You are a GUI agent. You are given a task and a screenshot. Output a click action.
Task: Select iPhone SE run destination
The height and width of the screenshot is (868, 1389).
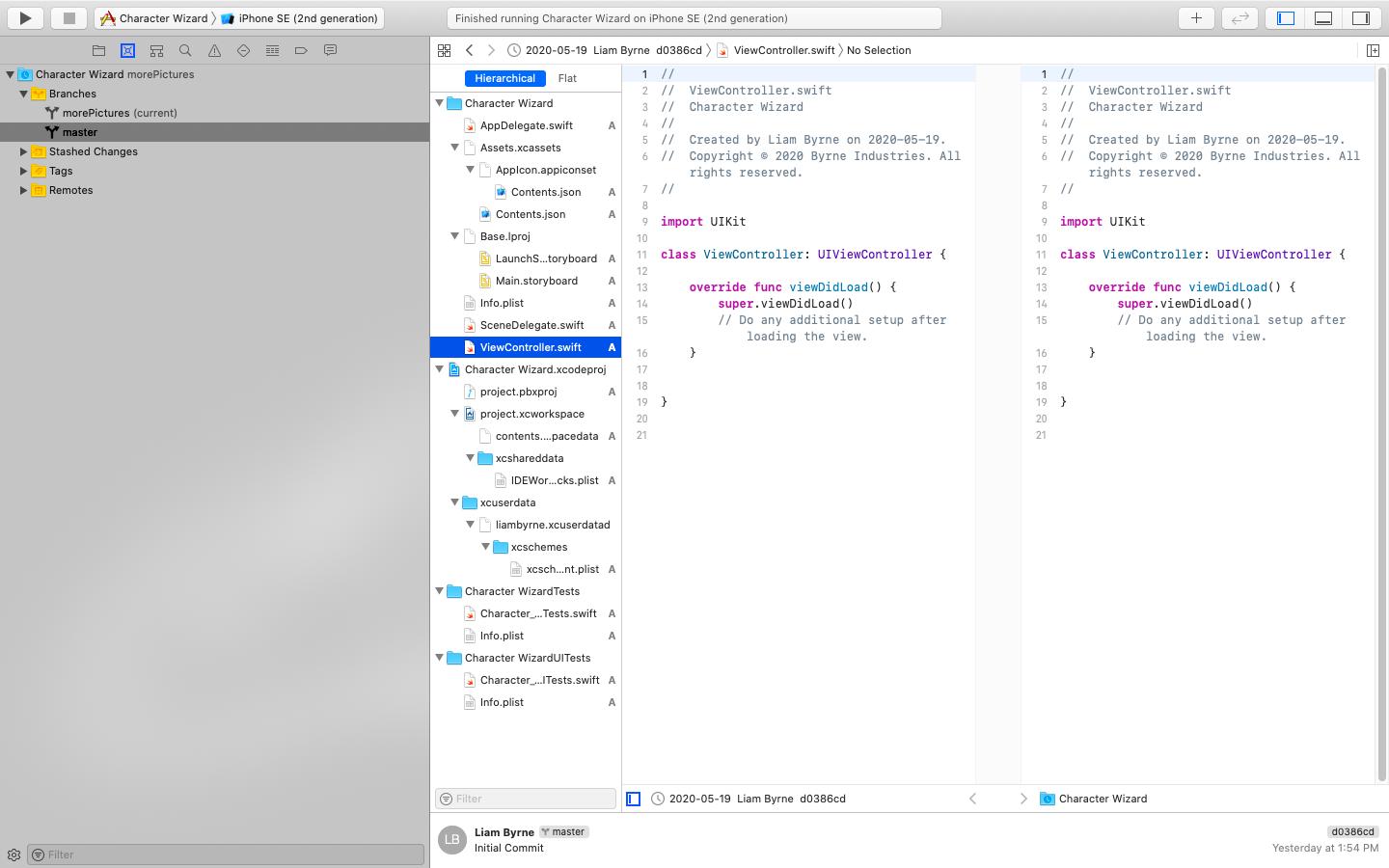pos(300,18)
